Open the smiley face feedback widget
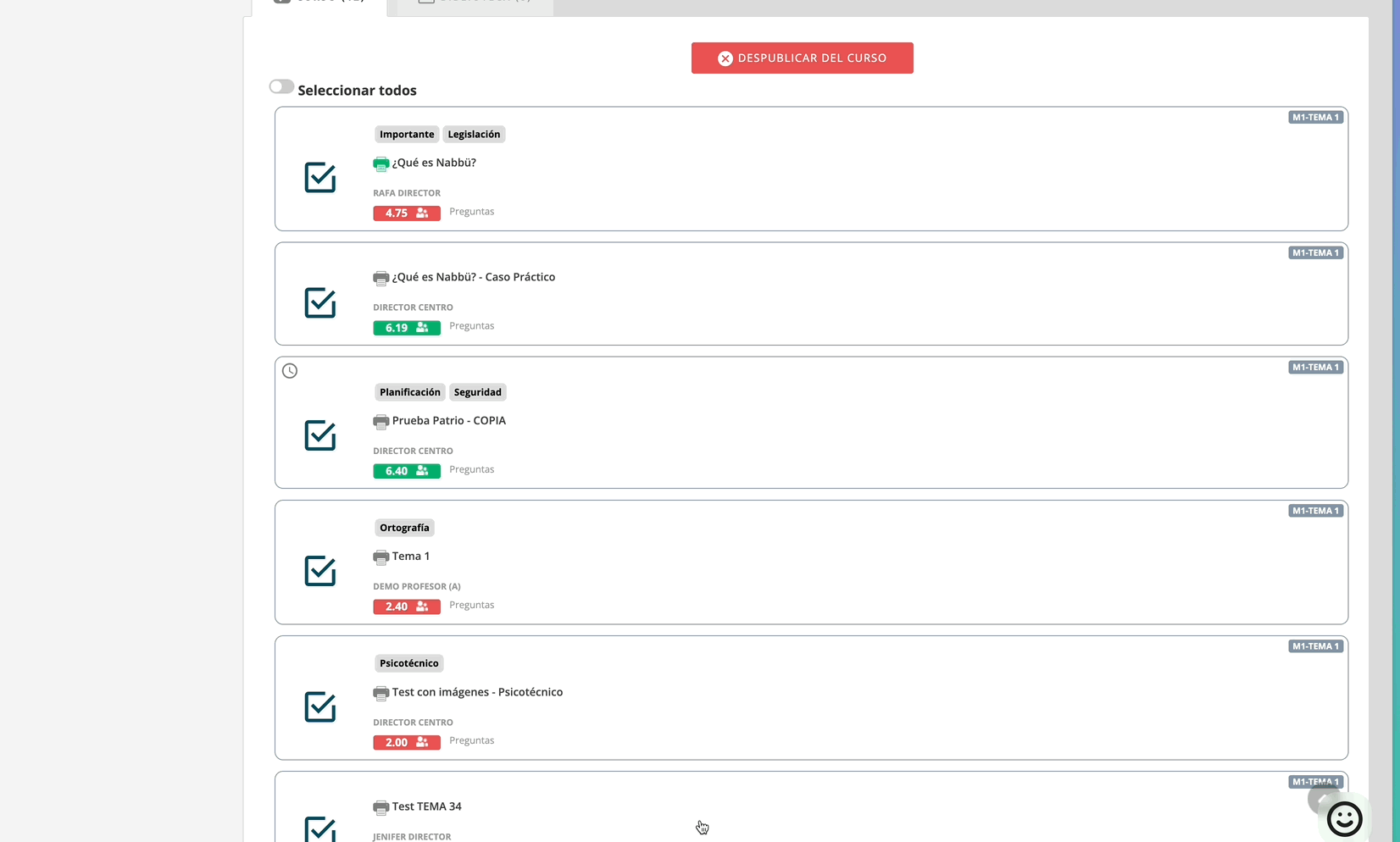 pos(1344,818)
